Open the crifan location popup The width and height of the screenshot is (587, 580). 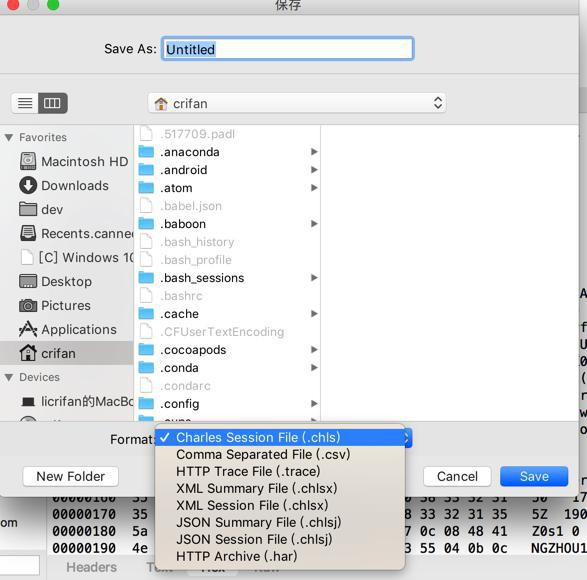pos(297,103)
